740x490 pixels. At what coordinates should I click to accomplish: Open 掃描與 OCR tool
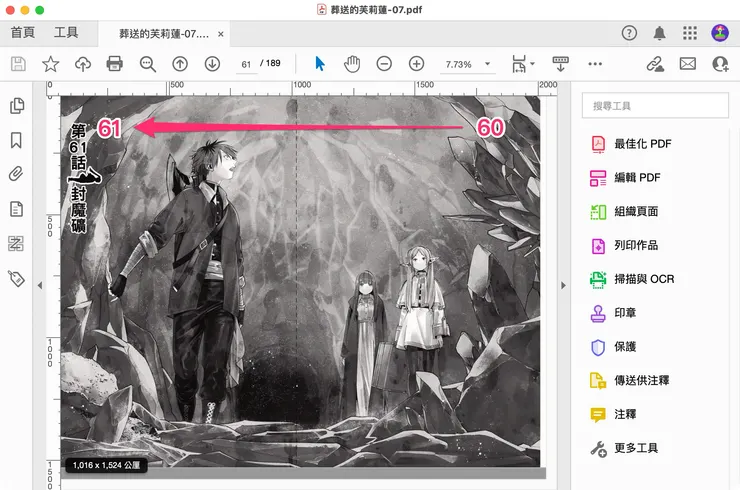(x=643, y=279)
